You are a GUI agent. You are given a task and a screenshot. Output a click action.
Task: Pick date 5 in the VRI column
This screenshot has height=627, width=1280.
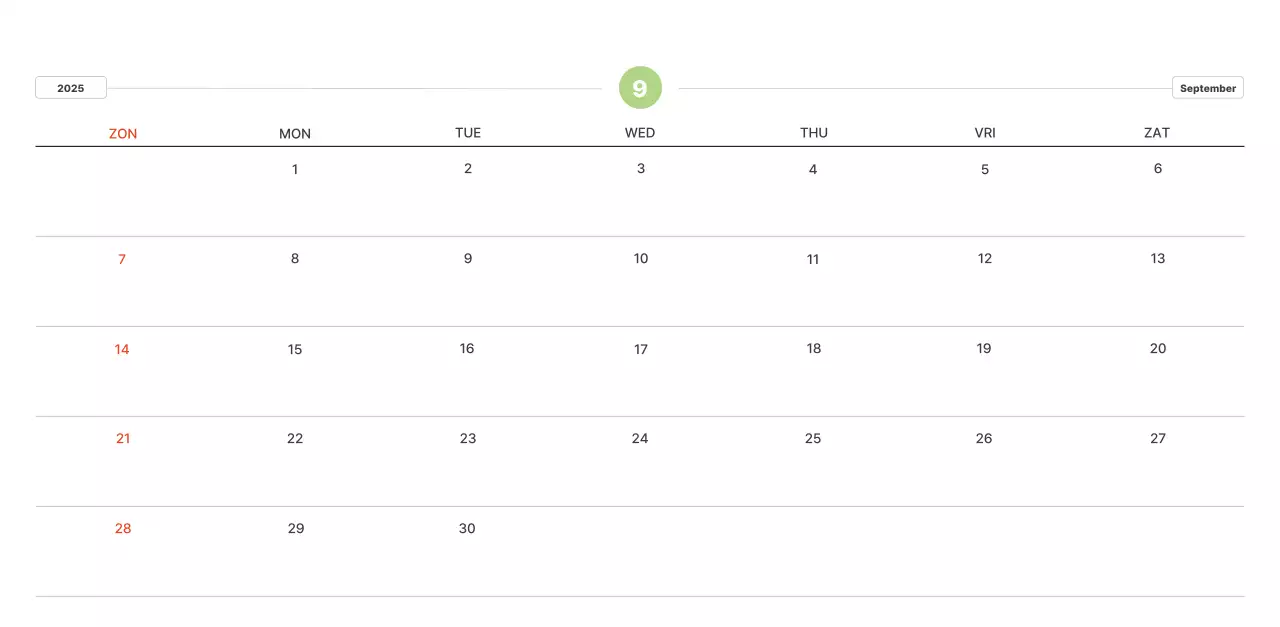tap(985, 169)
